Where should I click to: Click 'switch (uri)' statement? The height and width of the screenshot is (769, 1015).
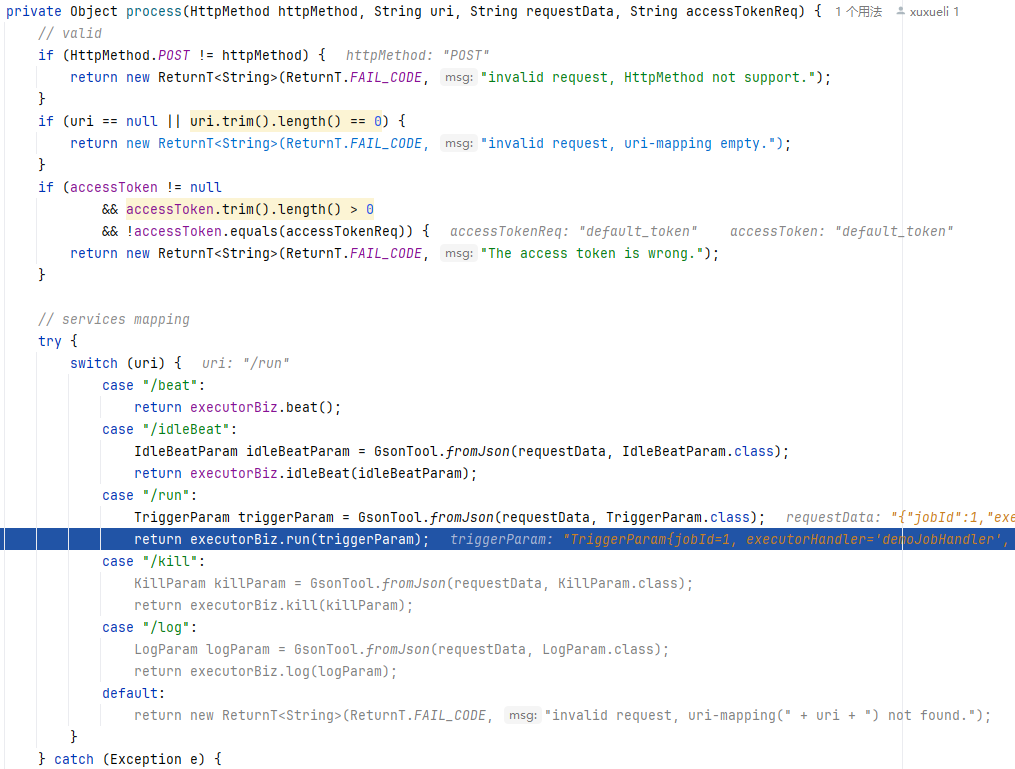[118, 363]
